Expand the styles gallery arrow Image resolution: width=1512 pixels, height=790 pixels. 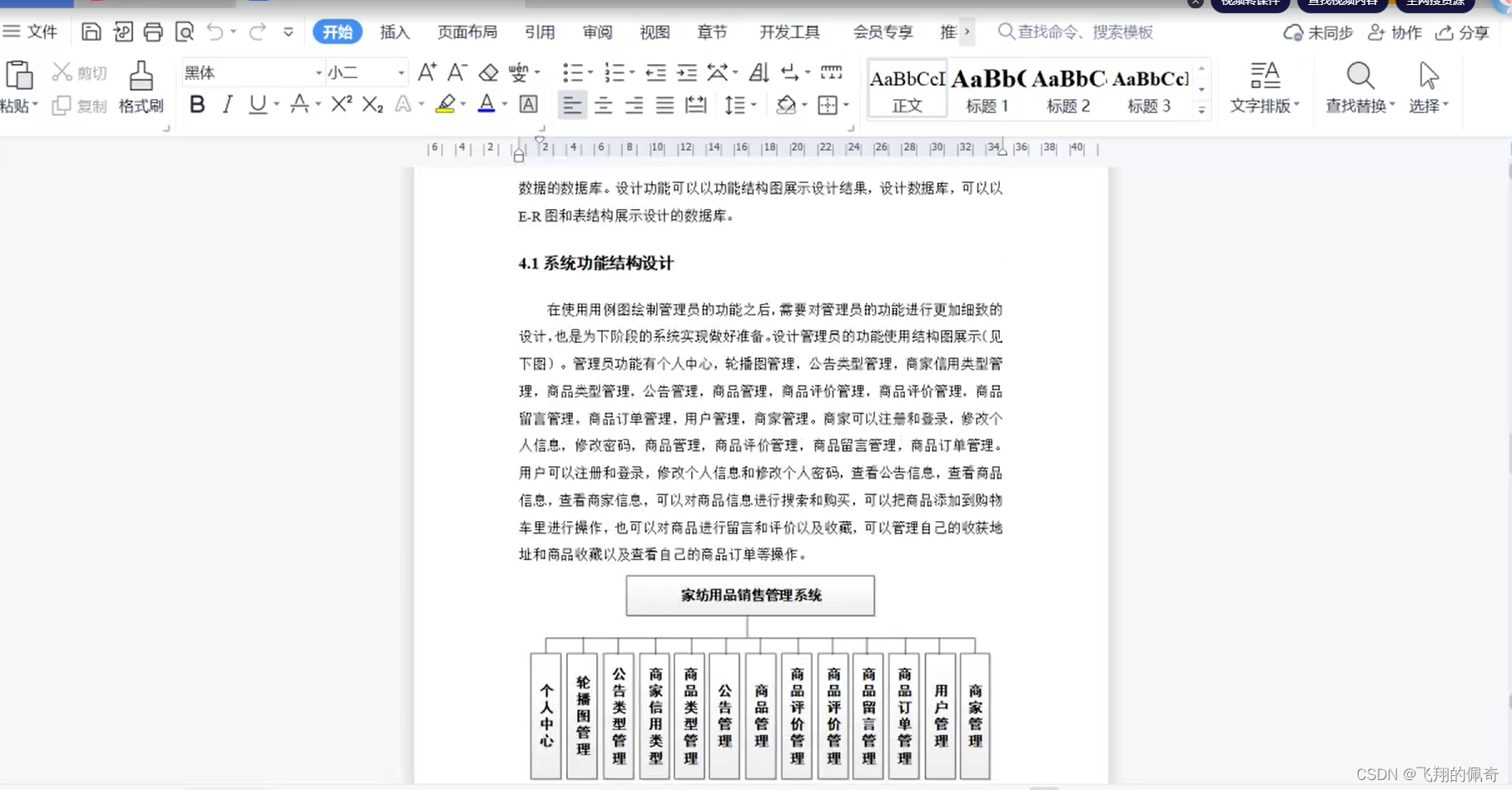(1201, 110)
